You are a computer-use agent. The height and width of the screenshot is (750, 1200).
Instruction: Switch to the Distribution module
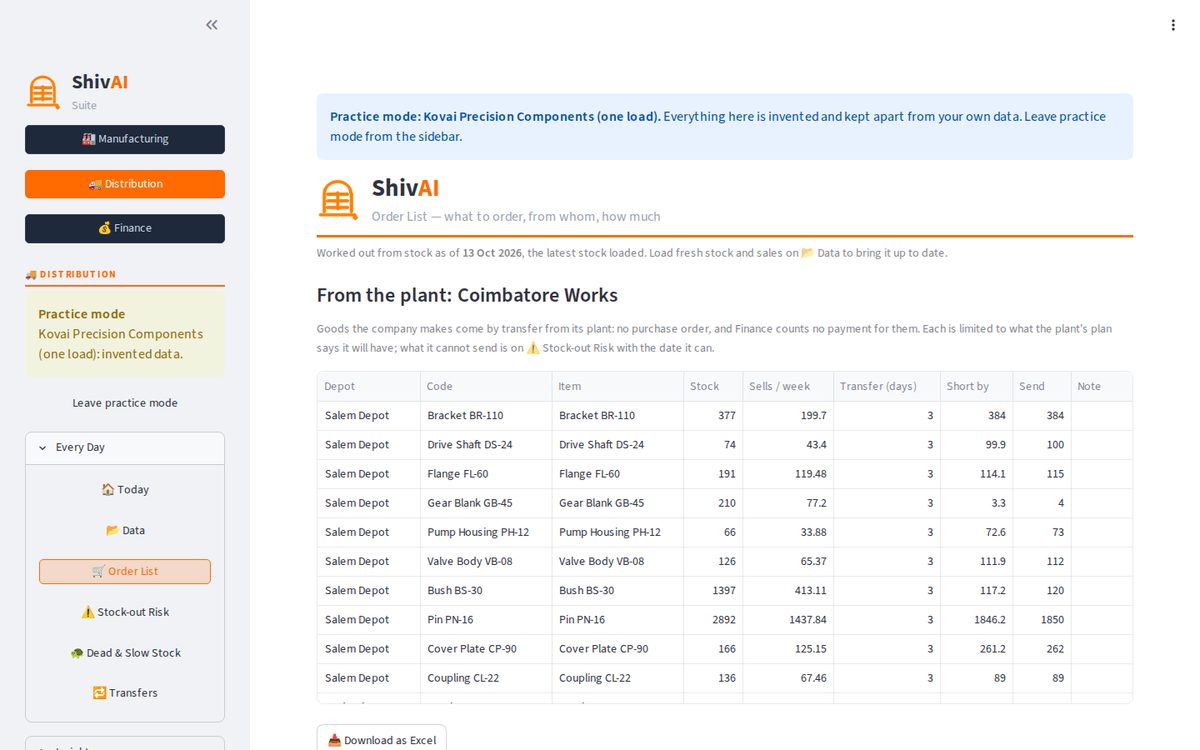click(x=125, y=184)
